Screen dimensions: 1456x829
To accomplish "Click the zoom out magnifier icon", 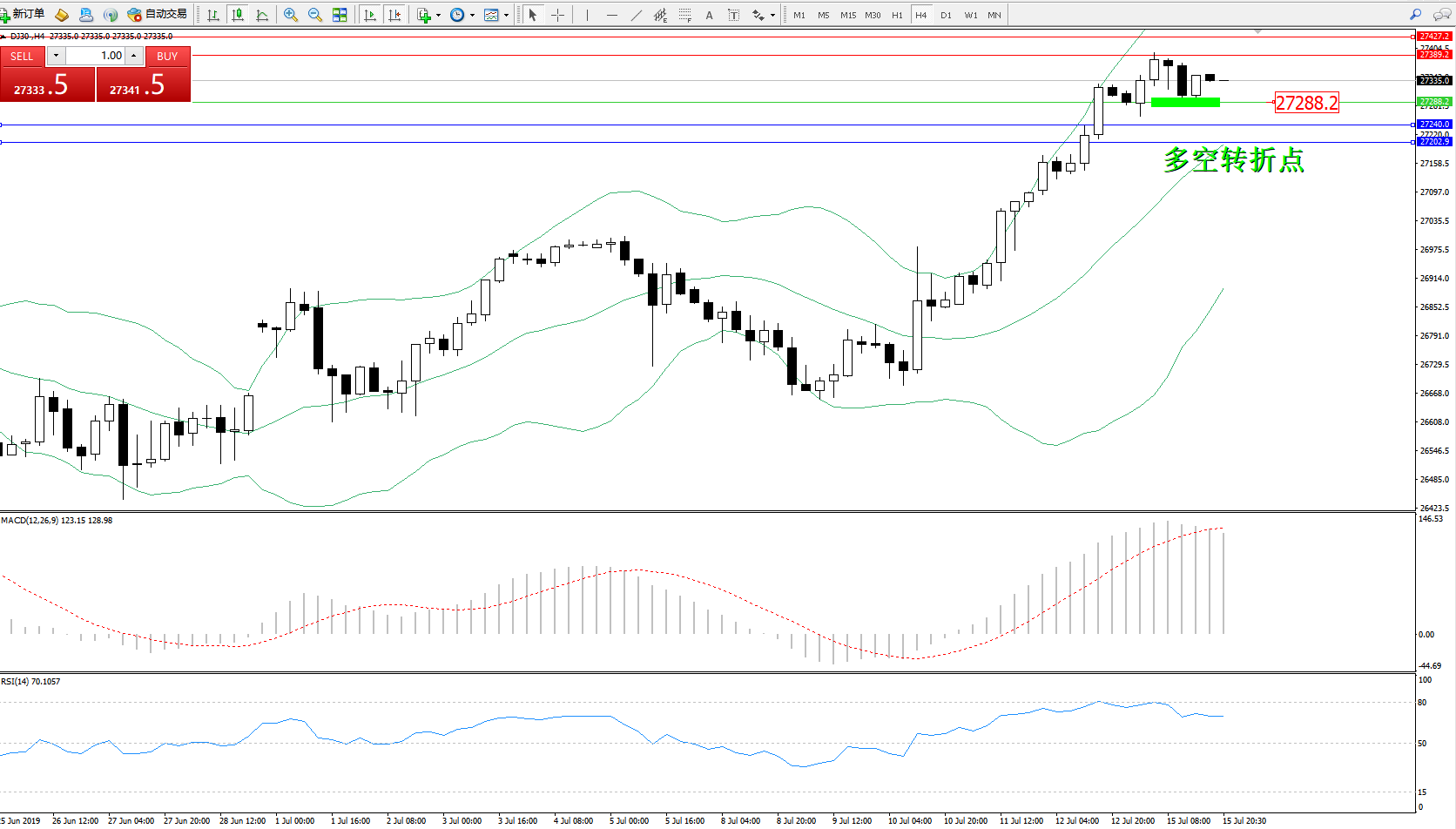I will (315, 15).
